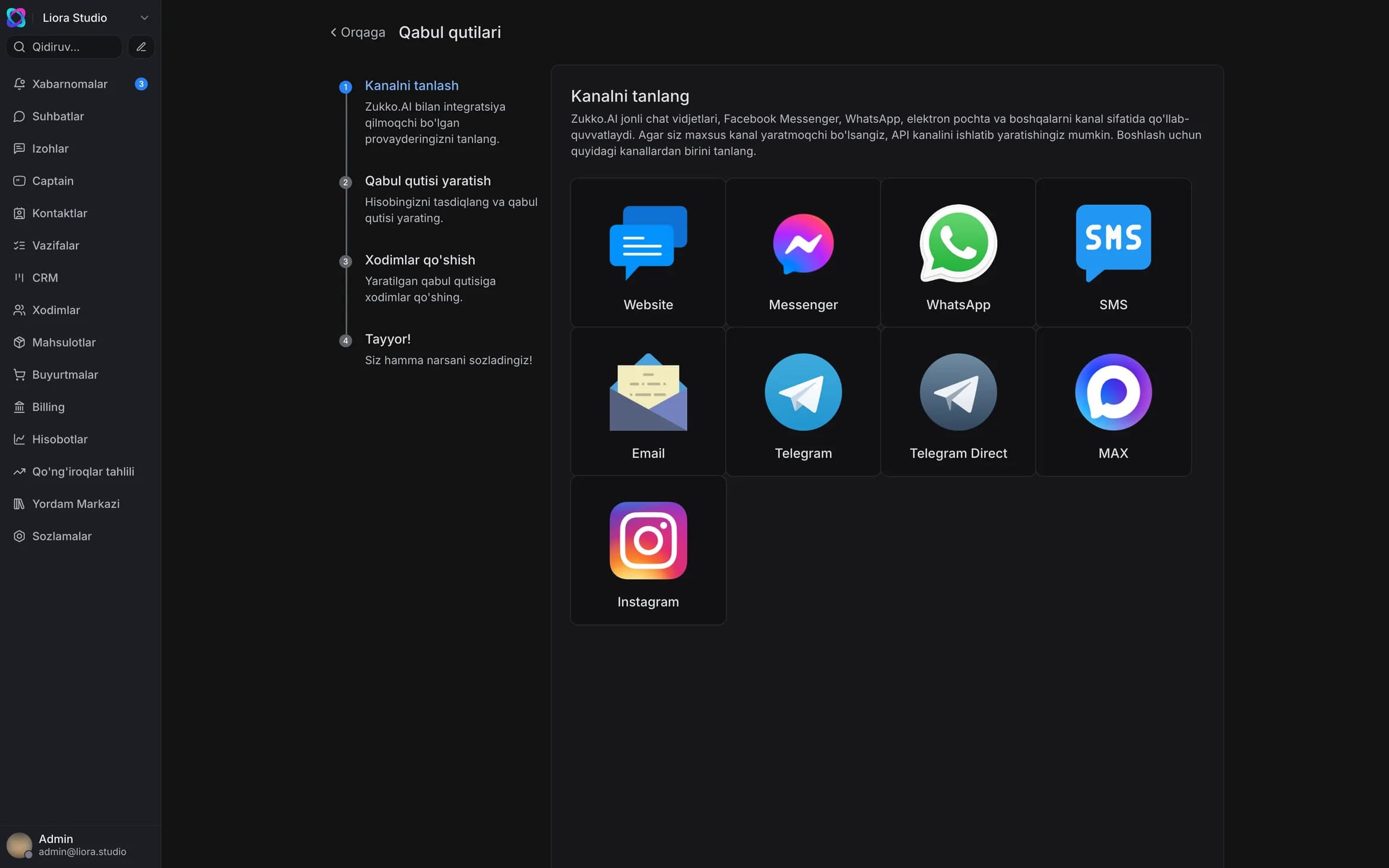Click the compose pencil icon
Screen dimensions: 1389x868
(141, 47)
